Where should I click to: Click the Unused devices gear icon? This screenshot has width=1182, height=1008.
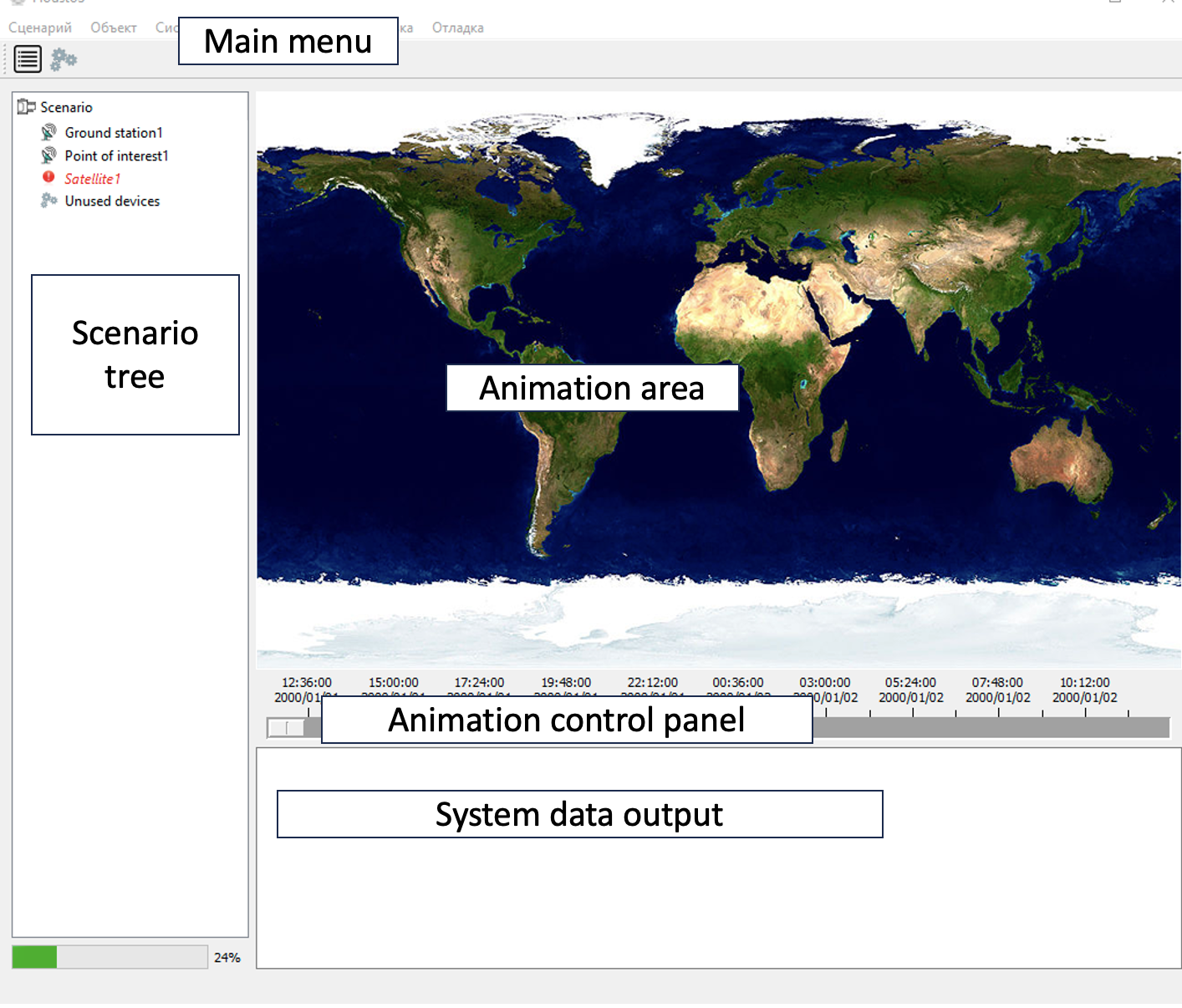pyautogui.click(x=49, y=201)
